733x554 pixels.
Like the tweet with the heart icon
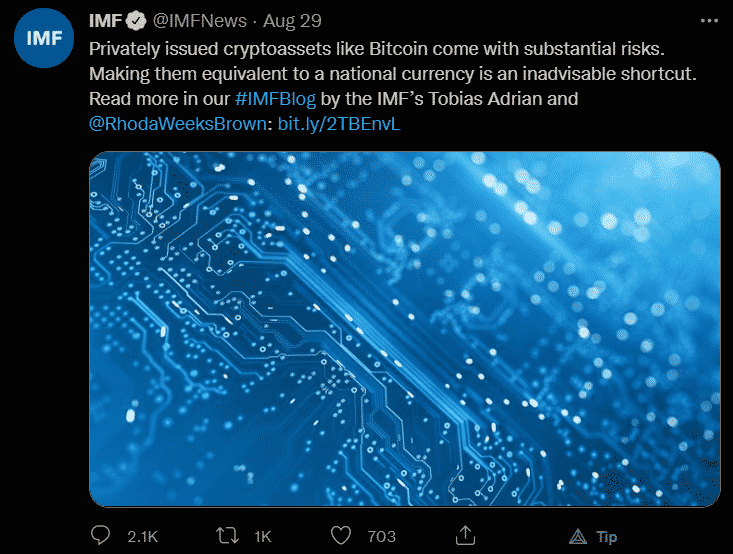341,536
